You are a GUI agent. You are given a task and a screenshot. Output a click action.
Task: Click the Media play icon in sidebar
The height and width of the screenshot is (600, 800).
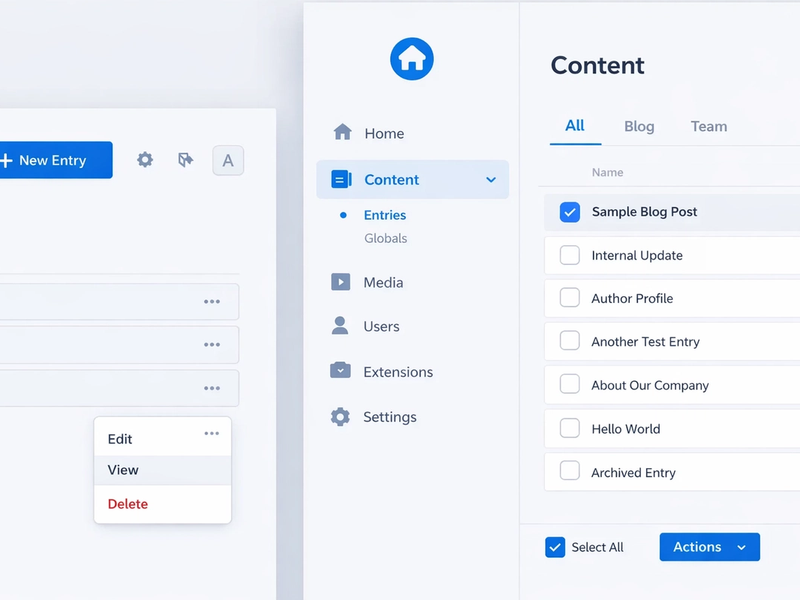click(340, 282)
